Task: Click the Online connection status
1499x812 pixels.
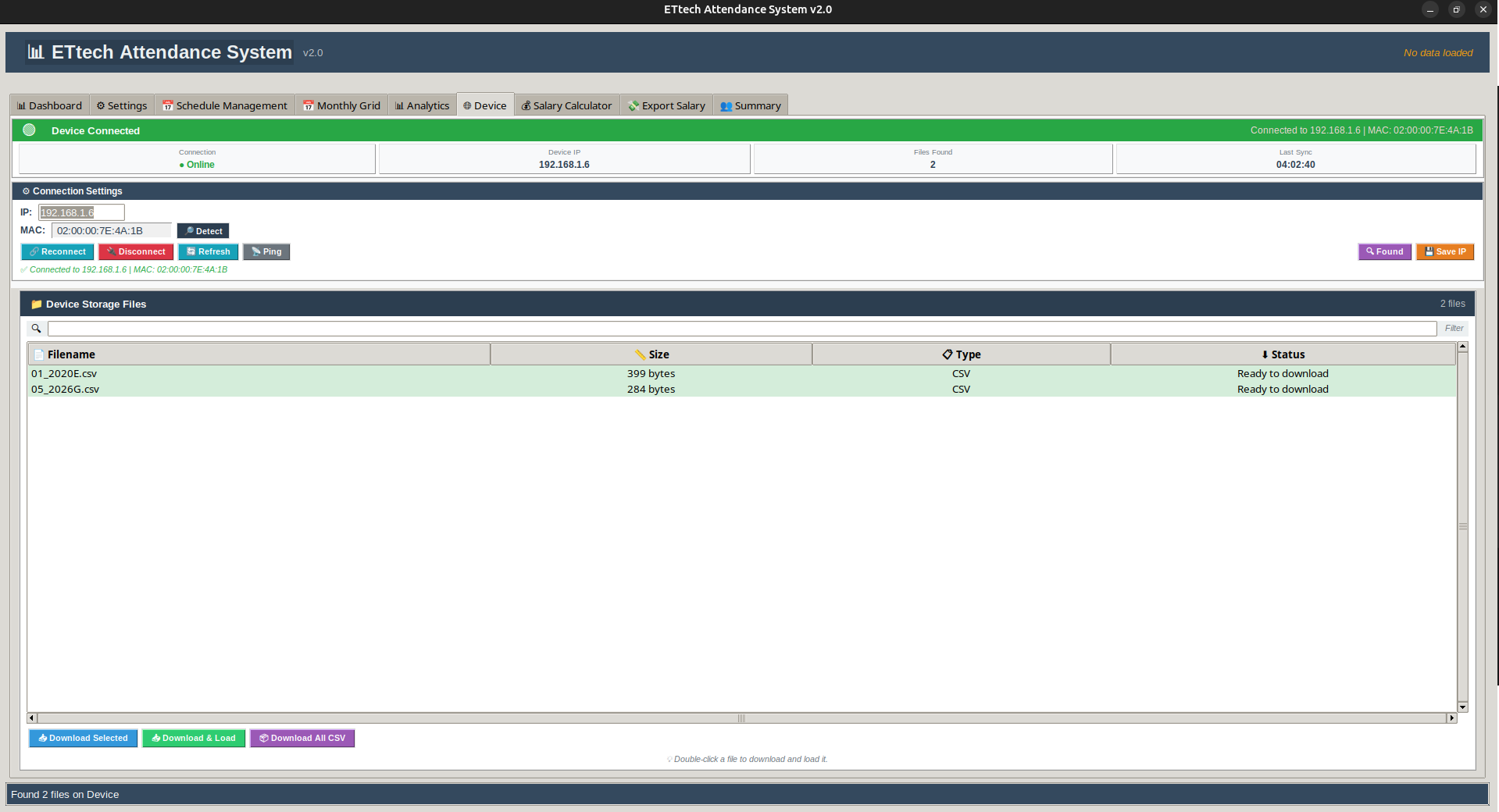Action: coord(197,165)
